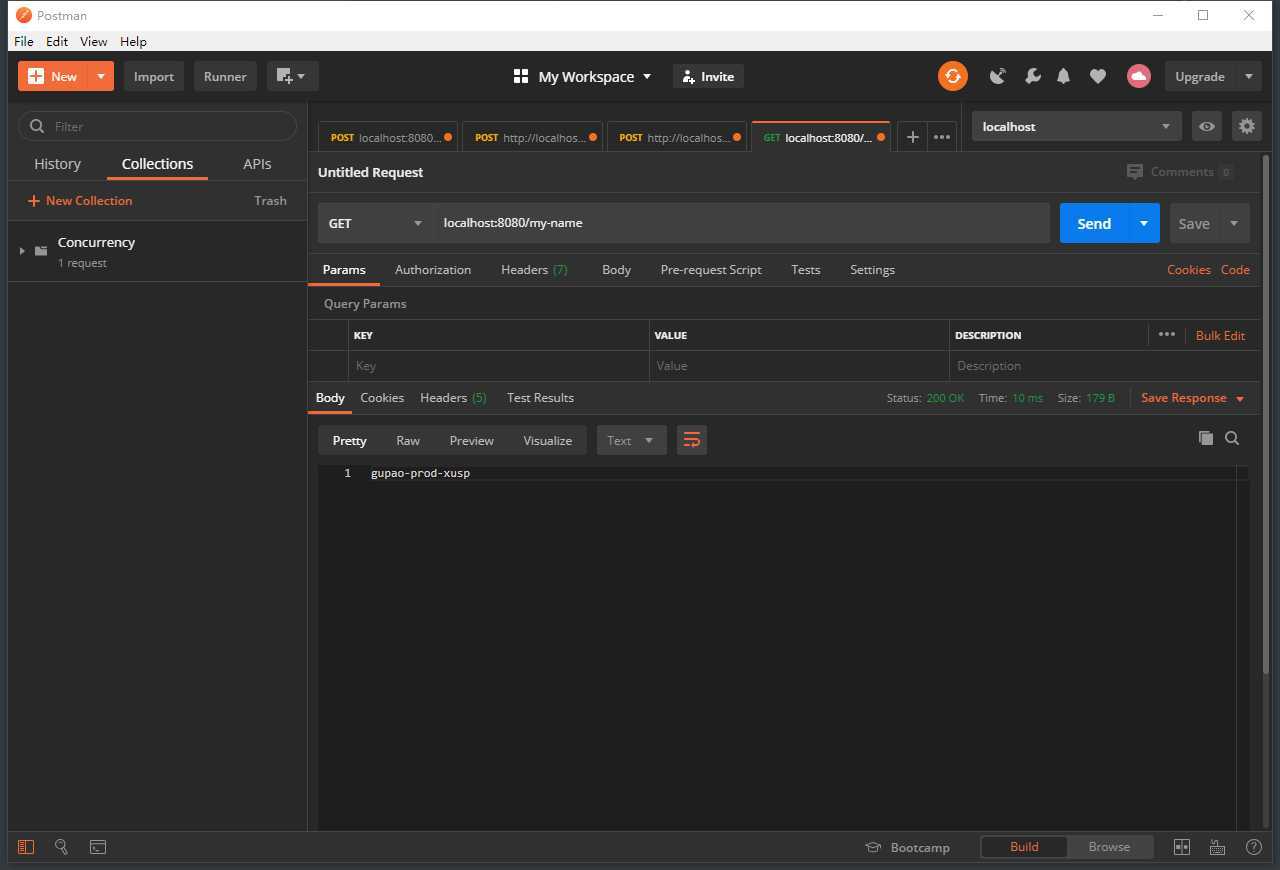Viewport: 1280px width, 870px height.
Task: Toggle line wrap in response
Action: [691, 440]
